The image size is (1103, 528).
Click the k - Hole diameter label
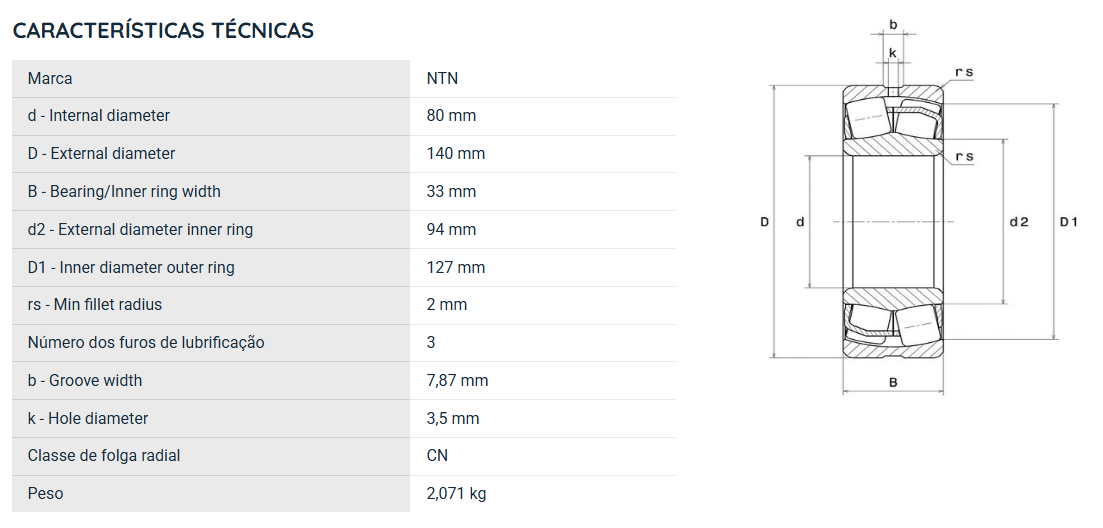[88, 418]
